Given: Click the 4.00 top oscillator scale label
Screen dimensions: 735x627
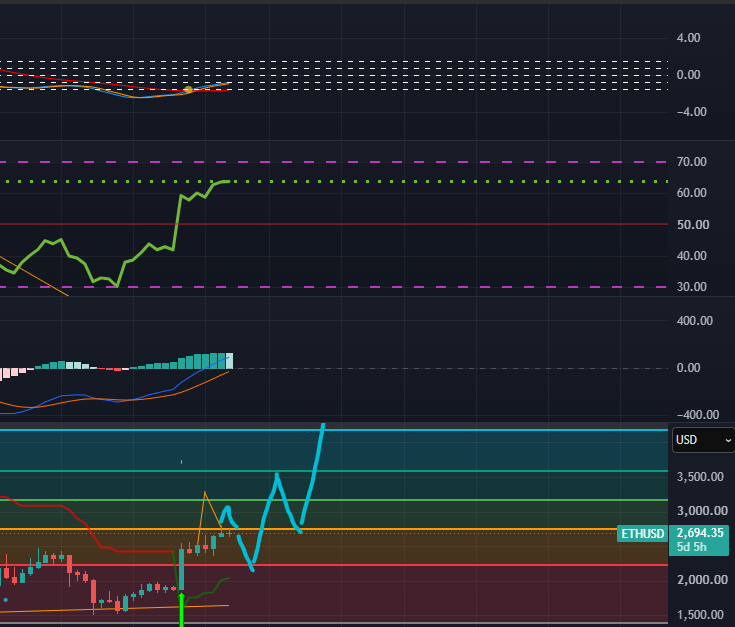Looking at the screenshot, I should (688, 37).
